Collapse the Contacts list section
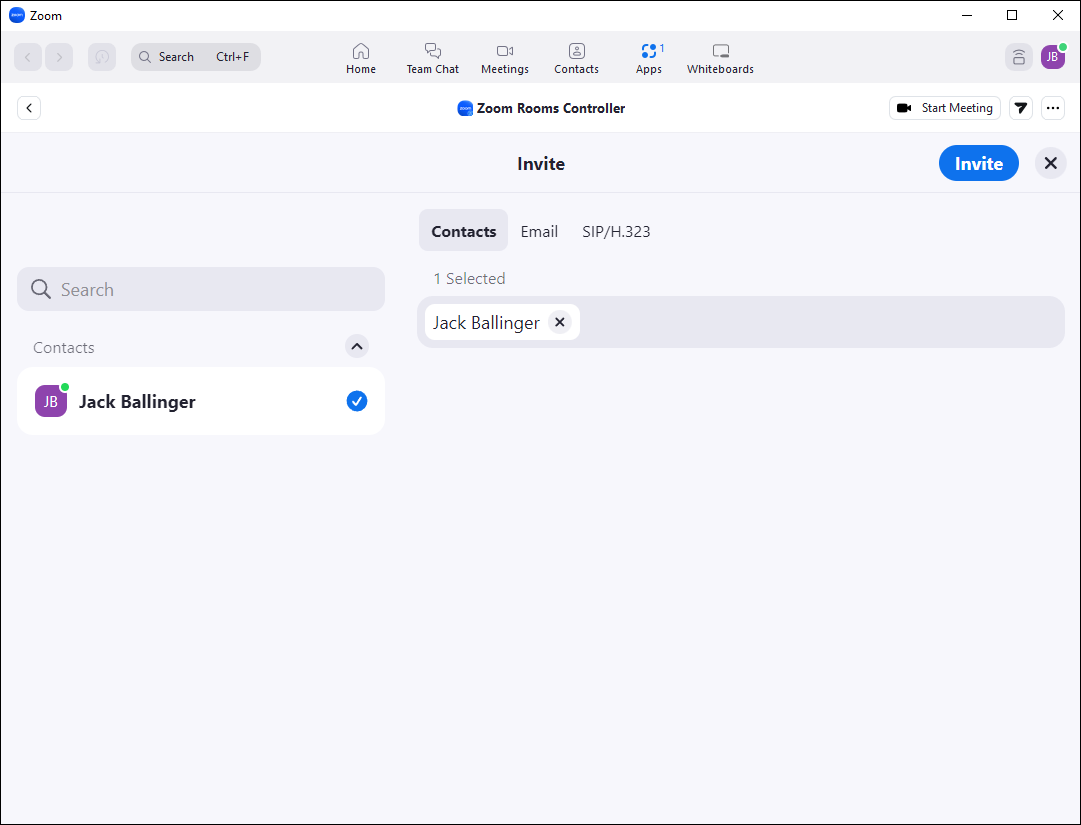The width and height of the screenshot is (1081, 825). [356, 347]
